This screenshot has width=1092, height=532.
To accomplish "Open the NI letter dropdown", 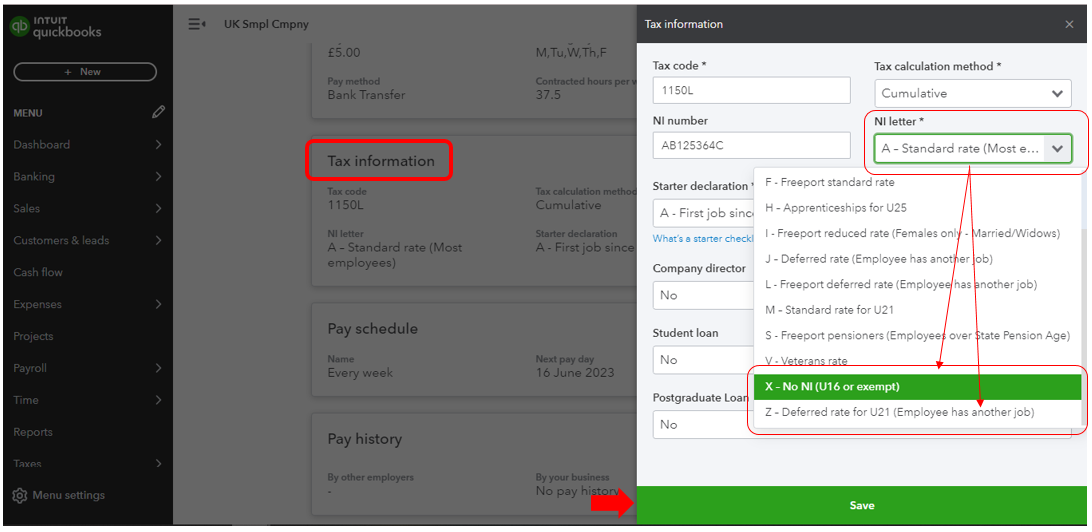I will pyautogui.click(x=972, y=149).
